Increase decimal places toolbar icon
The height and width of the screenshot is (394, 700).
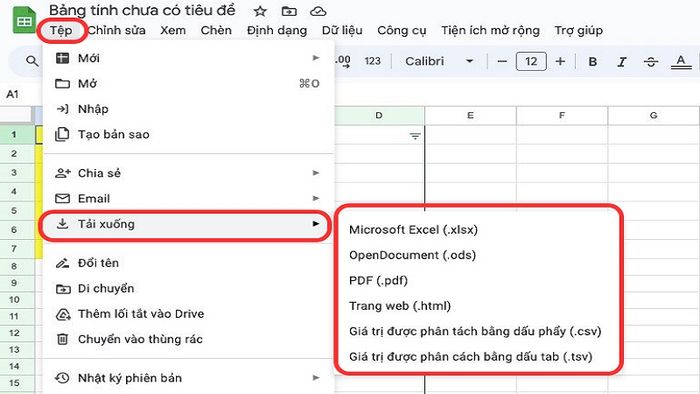tap(343, 61)
